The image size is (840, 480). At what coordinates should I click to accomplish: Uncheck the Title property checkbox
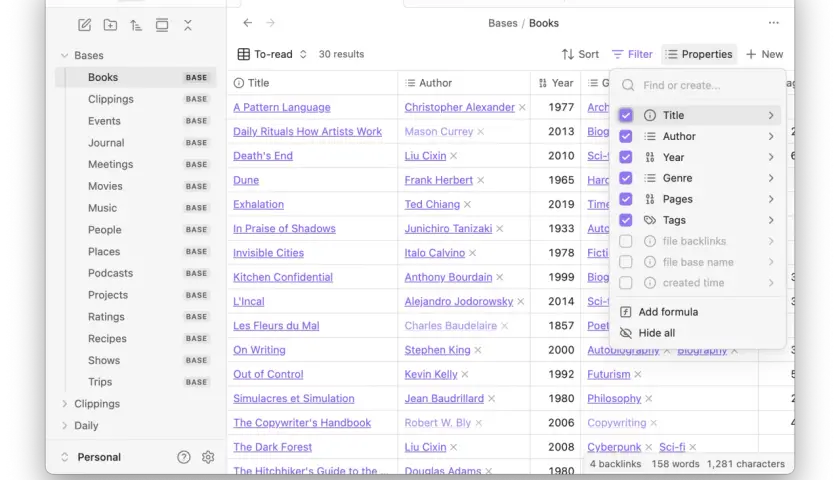pyautogui.click(x=626, y=115)
